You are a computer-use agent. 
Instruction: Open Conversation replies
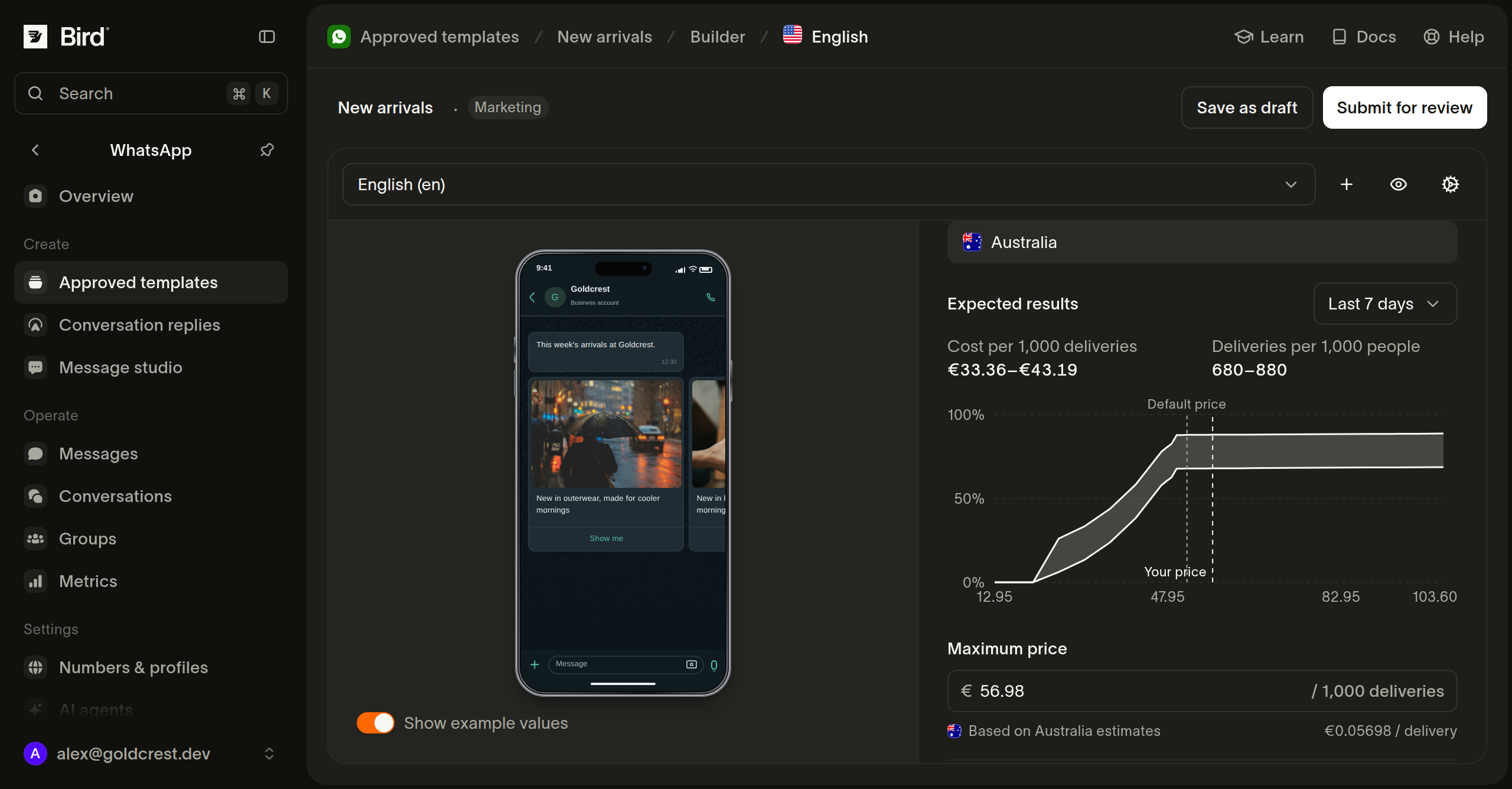click(x=151, y=325)
